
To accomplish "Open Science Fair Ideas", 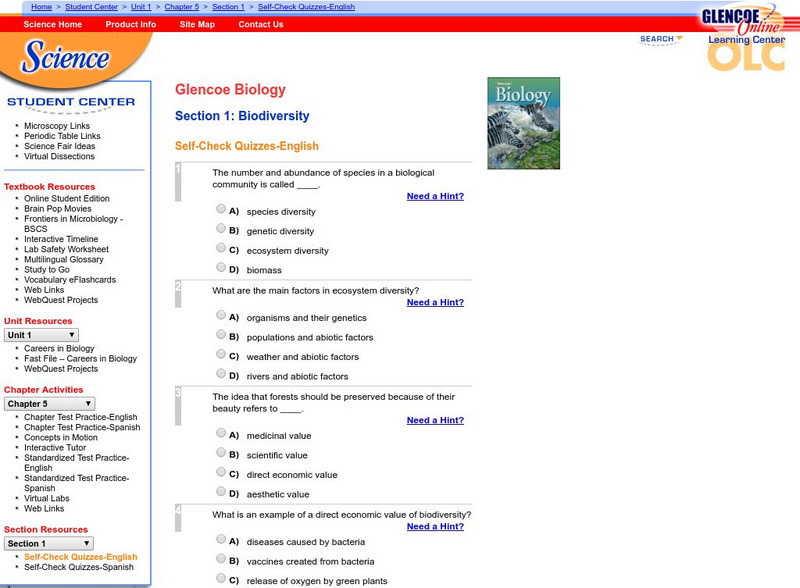I will pos(60,146).
